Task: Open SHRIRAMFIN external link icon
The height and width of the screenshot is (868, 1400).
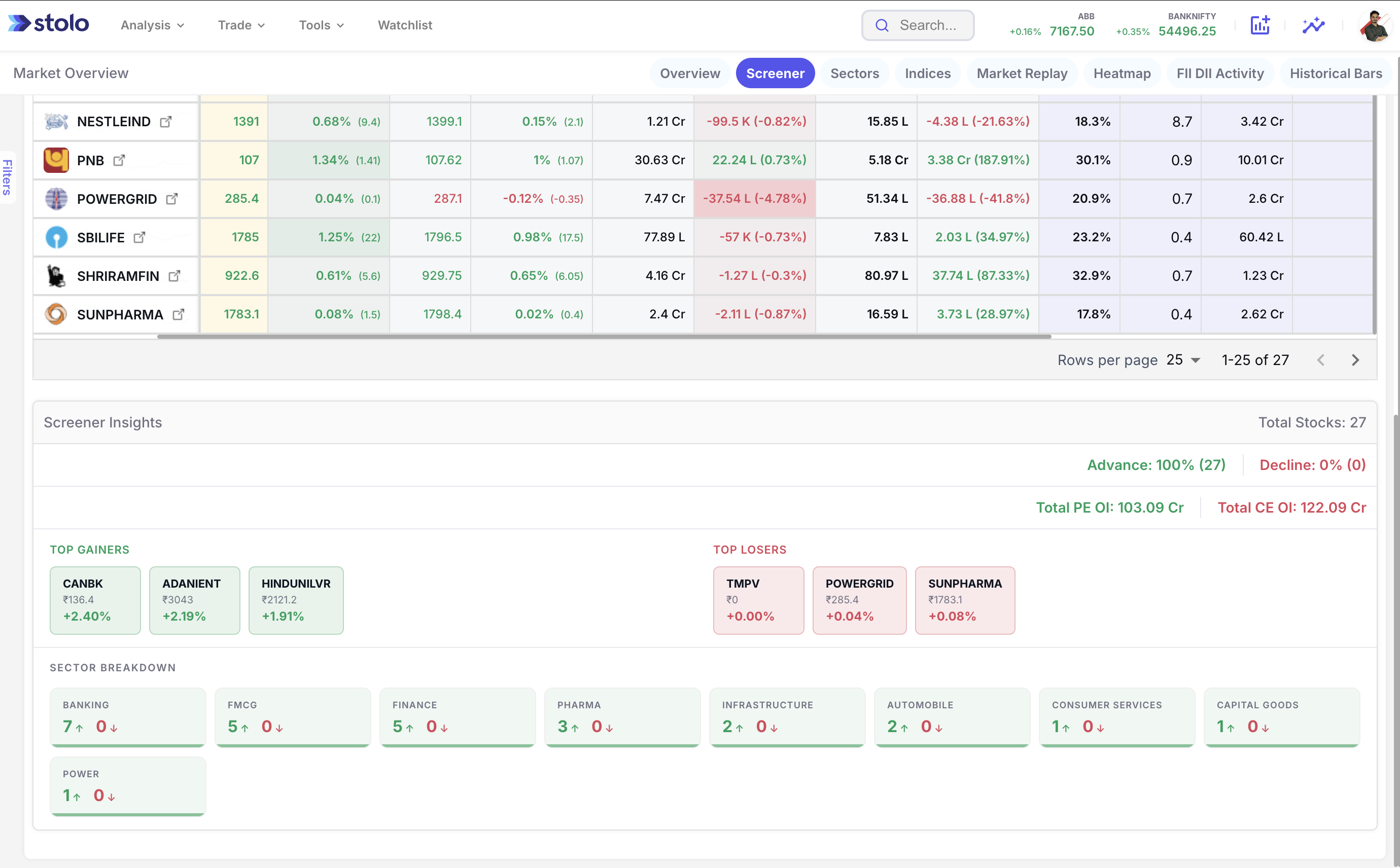Action: tap(174, 276)
